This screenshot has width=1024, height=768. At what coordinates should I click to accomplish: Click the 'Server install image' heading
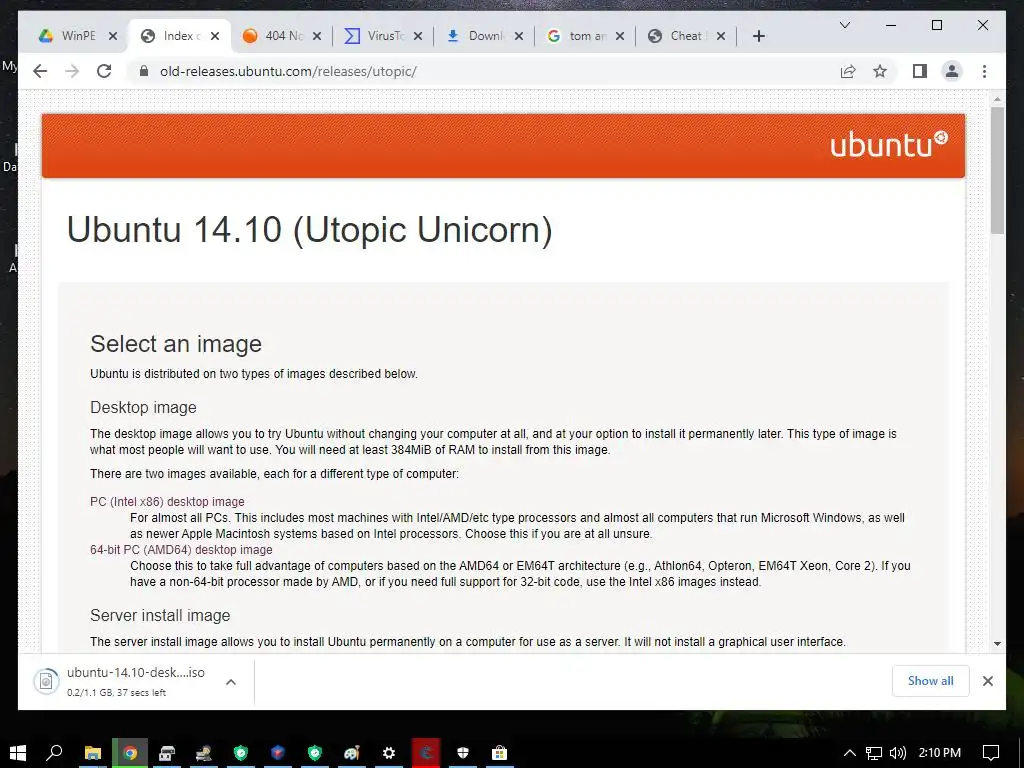(x=160, y=615)
